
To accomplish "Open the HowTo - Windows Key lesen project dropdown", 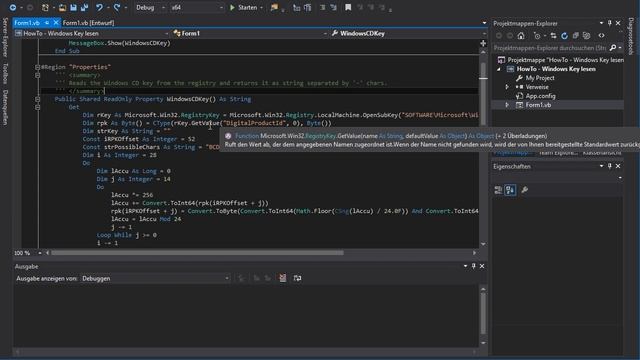I will tap(91, 33).
